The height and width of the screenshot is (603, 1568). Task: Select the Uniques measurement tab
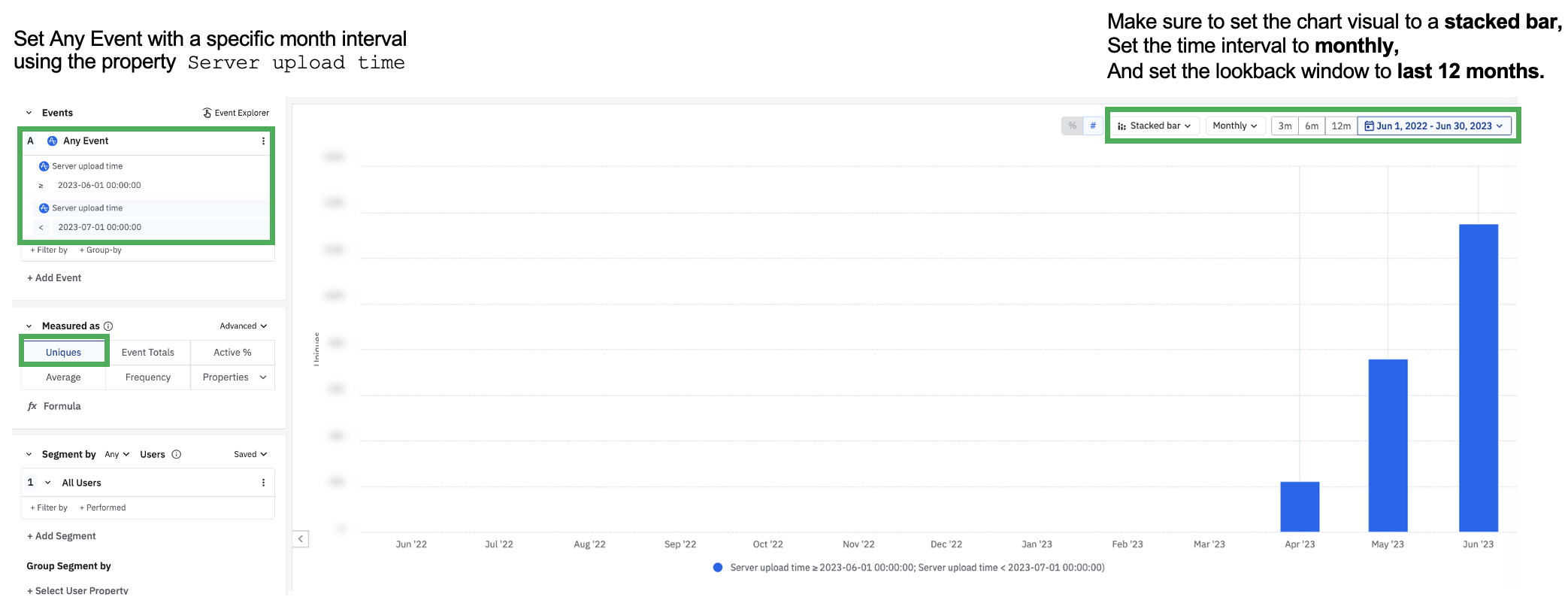(x=63, y=353)
